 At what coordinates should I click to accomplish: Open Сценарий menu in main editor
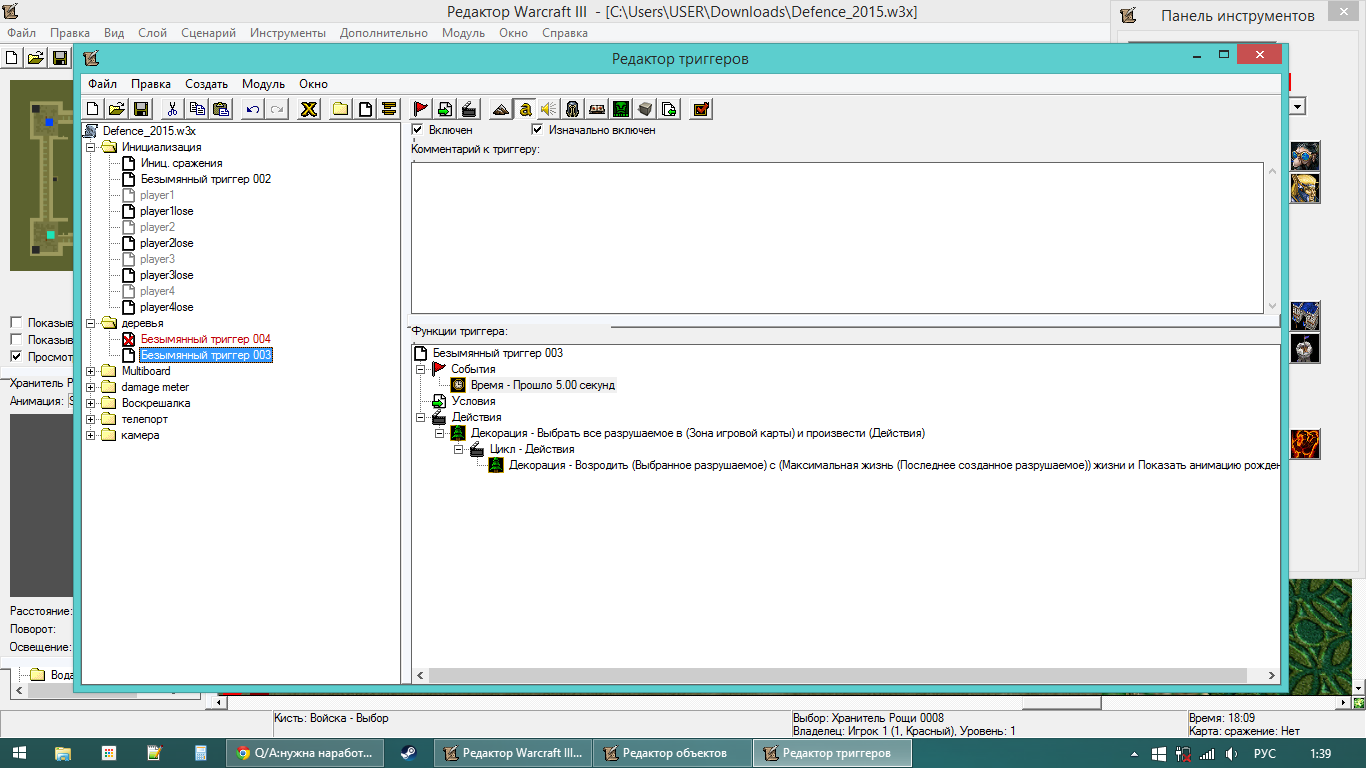point(209,33)
